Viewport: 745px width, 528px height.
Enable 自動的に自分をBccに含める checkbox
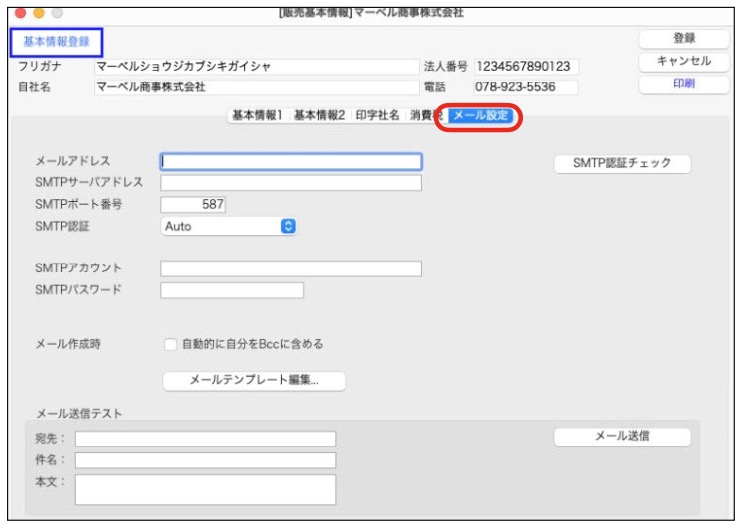[170, 344]
